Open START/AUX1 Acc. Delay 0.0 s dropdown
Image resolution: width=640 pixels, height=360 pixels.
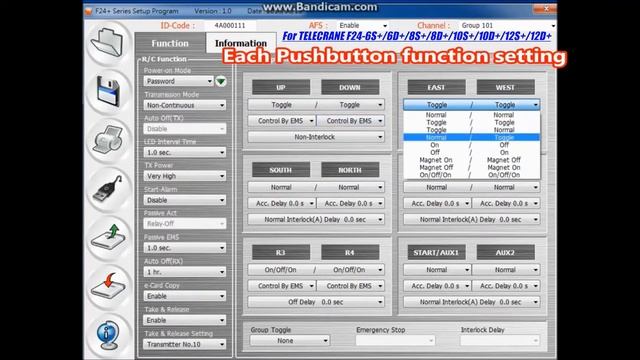tap(437, 286)
